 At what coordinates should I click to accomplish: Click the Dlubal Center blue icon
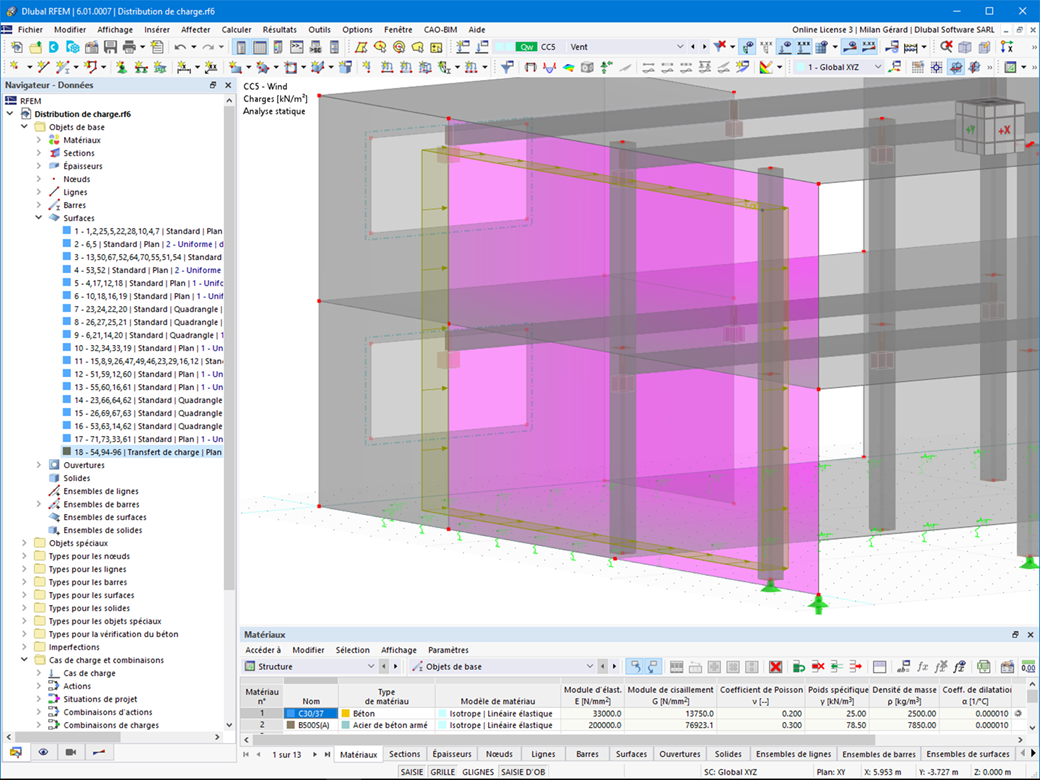54,47
